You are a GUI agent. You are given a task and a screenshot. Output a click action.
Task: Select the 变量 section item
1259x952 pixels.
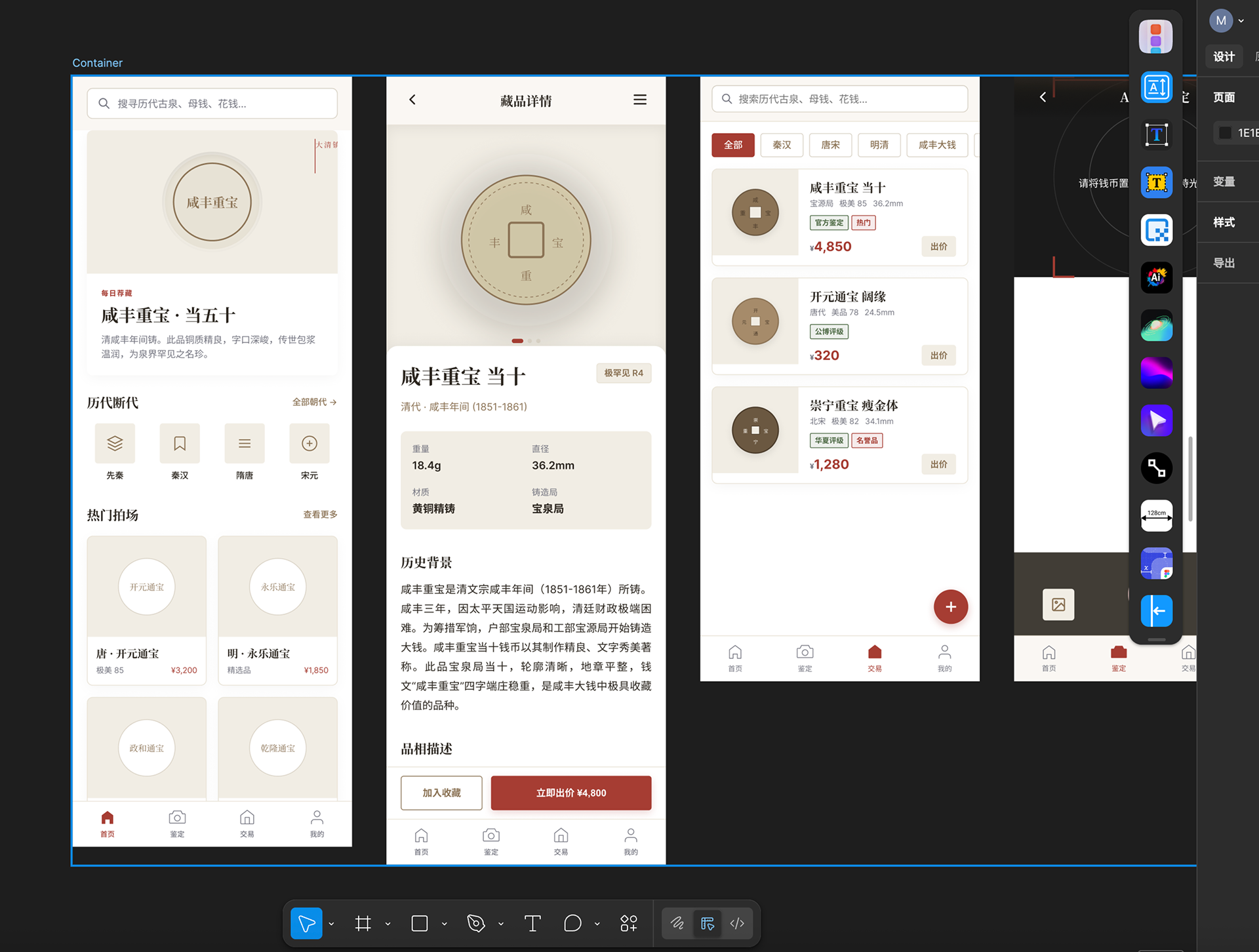click(1224, 182)
